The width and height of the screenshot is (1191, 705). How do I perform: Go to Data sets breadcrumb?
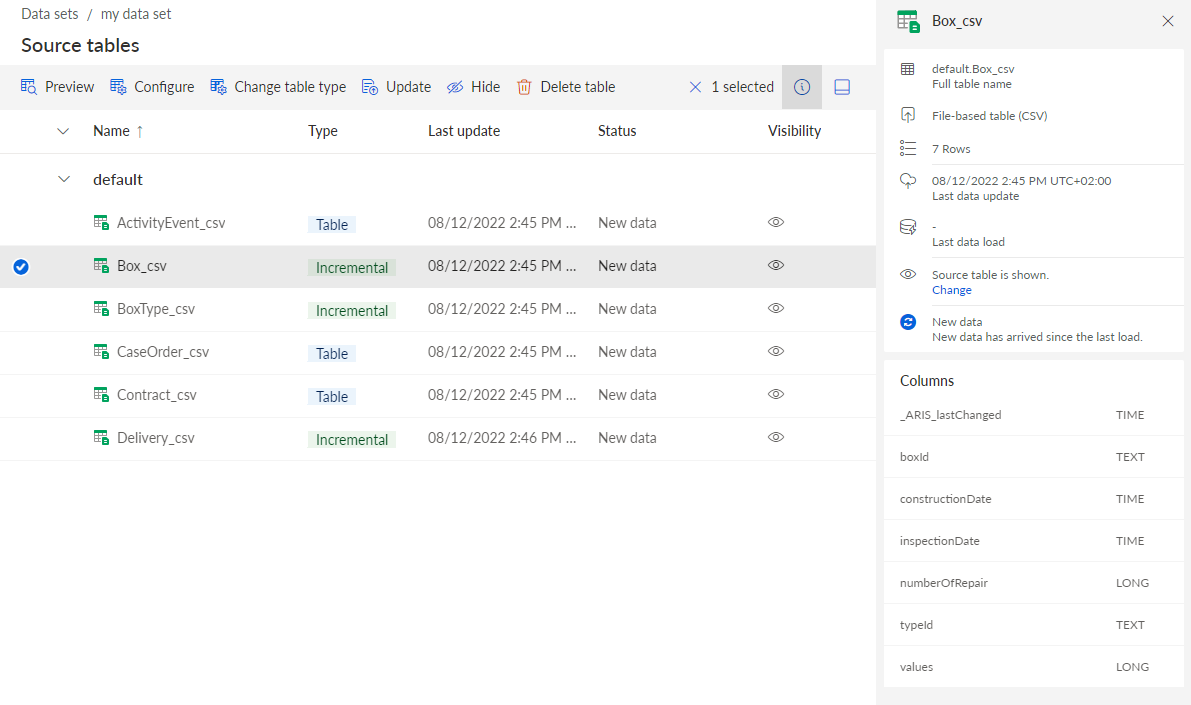[x=49, y=14]
